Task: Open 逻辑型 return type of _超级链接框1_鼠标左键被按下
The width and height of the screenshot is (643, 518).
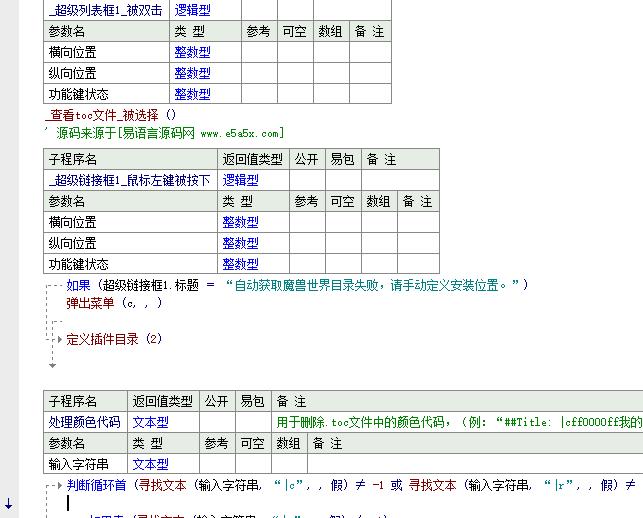Action: coord(240,180)
